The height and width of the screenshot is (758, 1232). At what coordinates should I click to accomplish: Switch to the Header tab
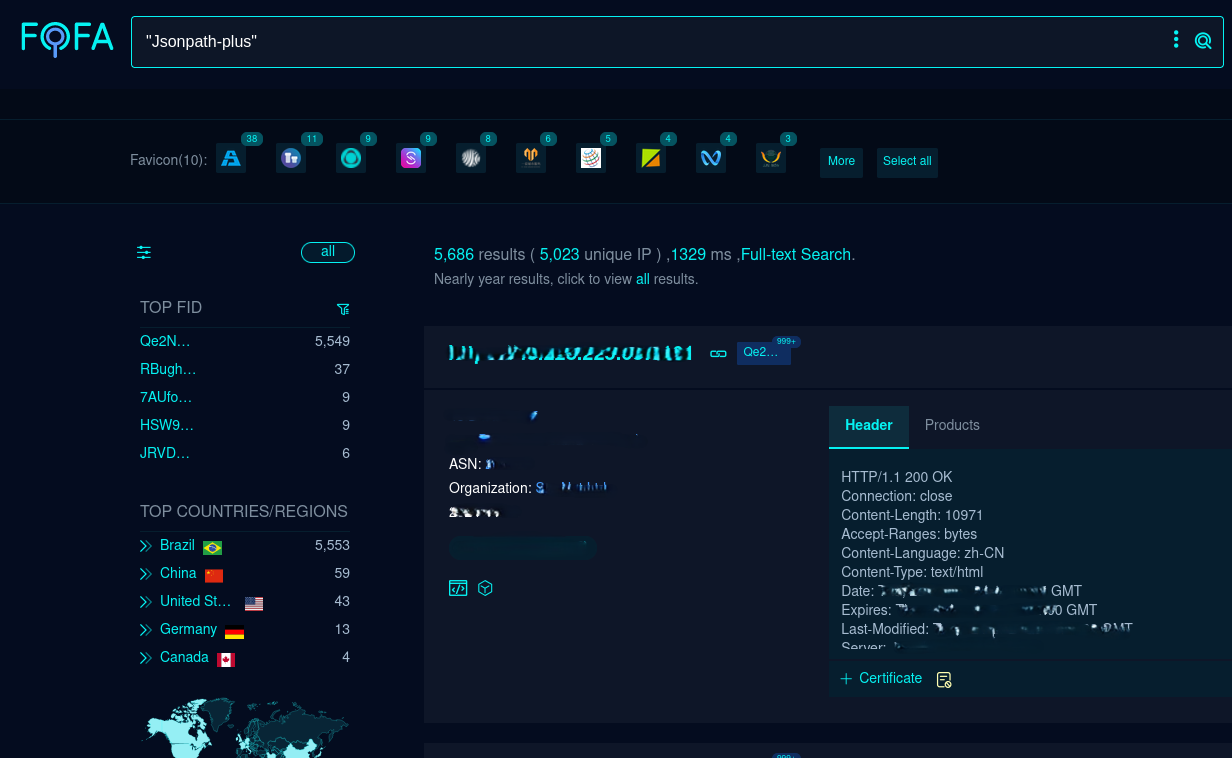869,426
